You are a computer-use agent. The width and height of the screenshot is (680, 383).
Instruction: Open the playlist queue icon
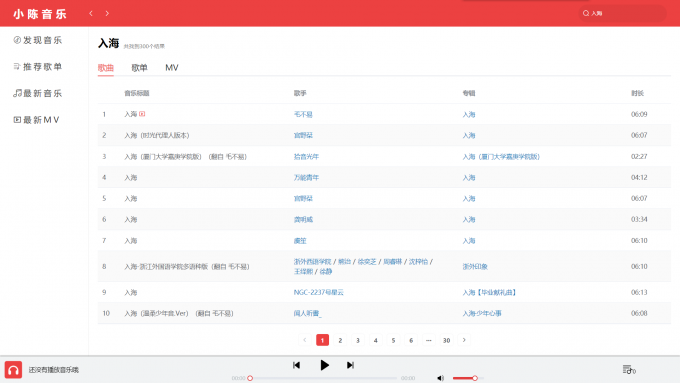(x=629, y=370)
